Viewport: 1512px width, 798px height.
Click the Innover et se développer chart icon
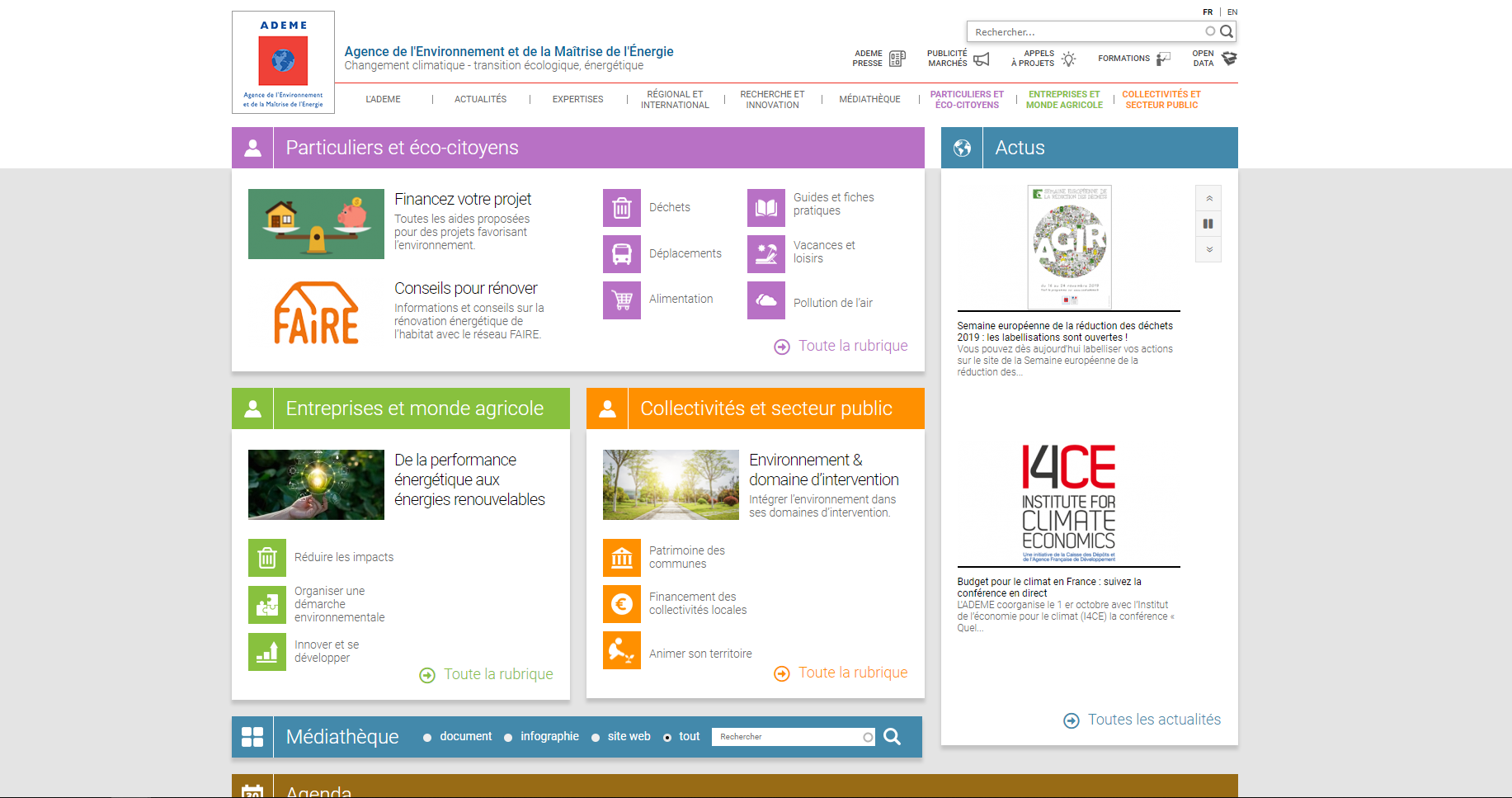point(267,652)
